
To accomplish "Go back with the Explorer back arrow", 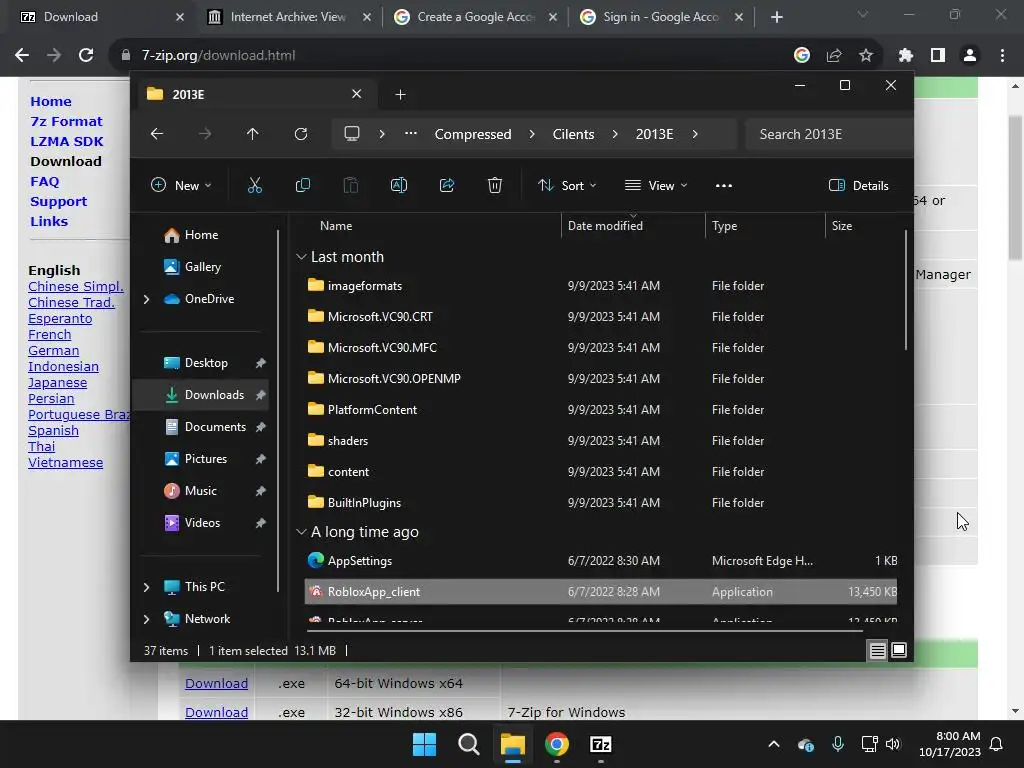I will point(157,134).
